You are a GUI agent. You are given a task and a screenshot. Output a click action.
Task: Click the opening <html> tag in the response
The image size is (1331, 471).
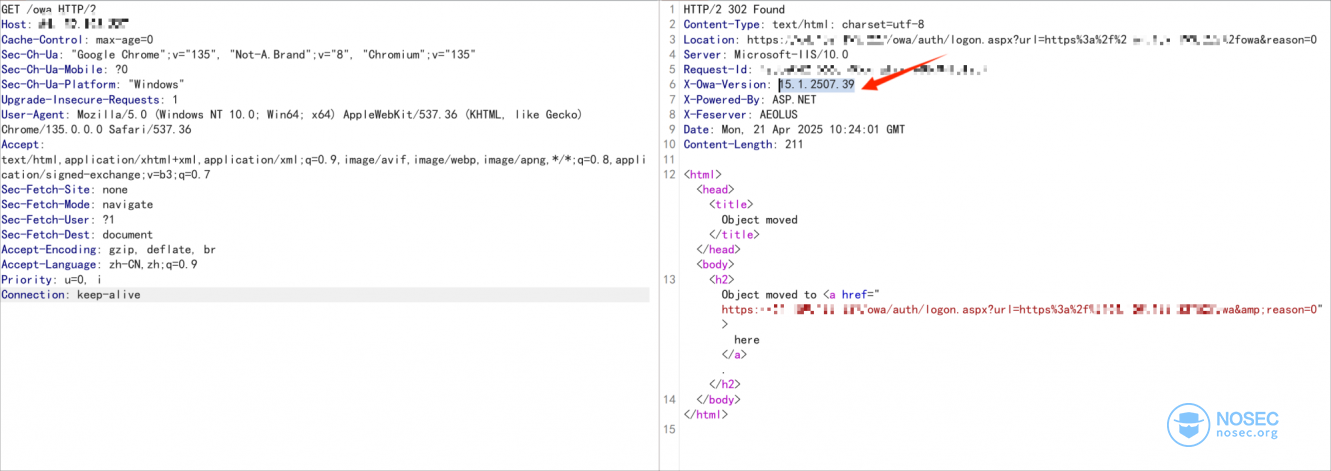point(702,174)
